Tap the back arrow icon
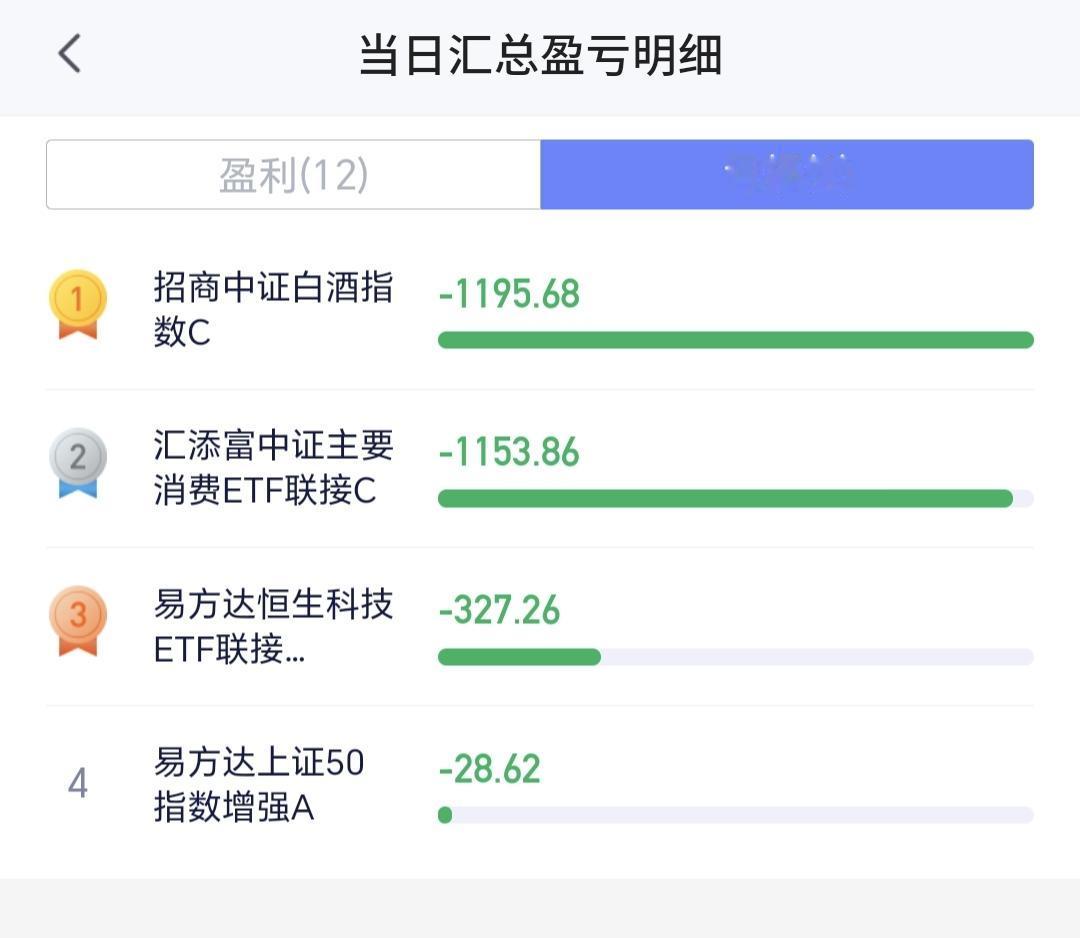Image resolution: width=1080 pixels, height=938 pixels. 69,54
